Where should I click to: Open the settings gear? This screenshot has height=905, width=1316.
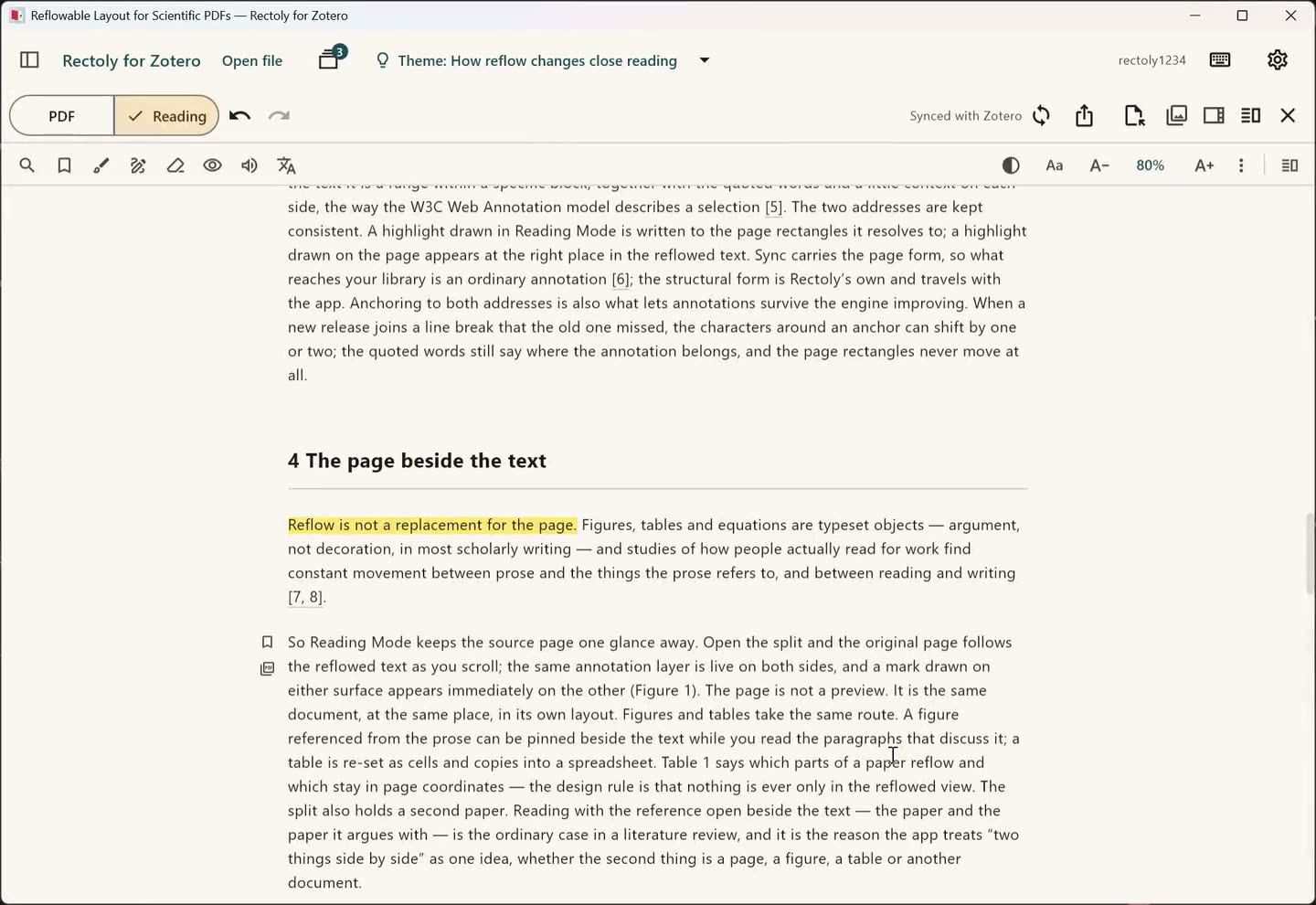[x=1278, y=60]
